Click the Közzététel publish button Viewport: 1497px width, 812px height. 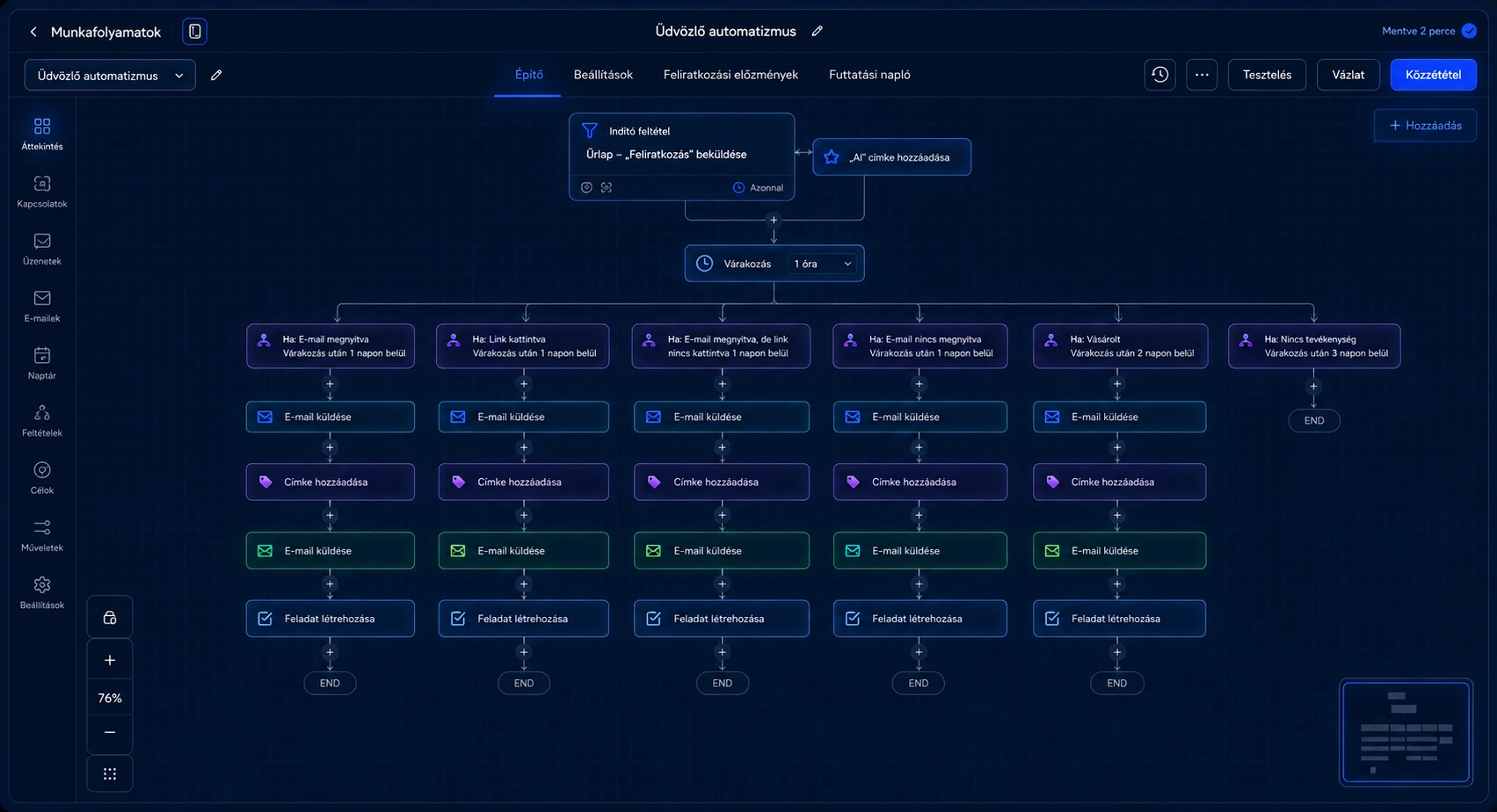click(1433, 75)
